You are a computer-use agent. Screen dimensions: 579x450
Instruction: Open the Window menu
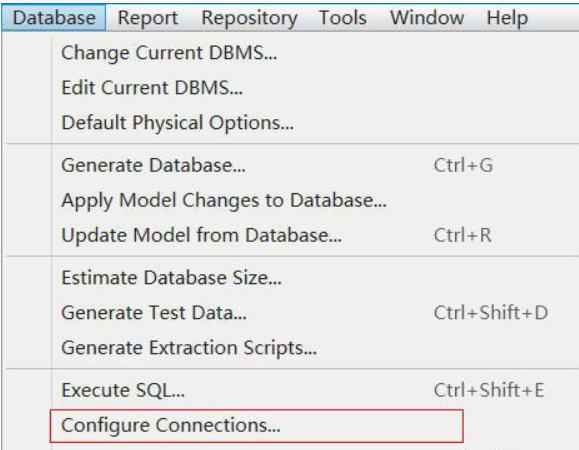(427, 18)
